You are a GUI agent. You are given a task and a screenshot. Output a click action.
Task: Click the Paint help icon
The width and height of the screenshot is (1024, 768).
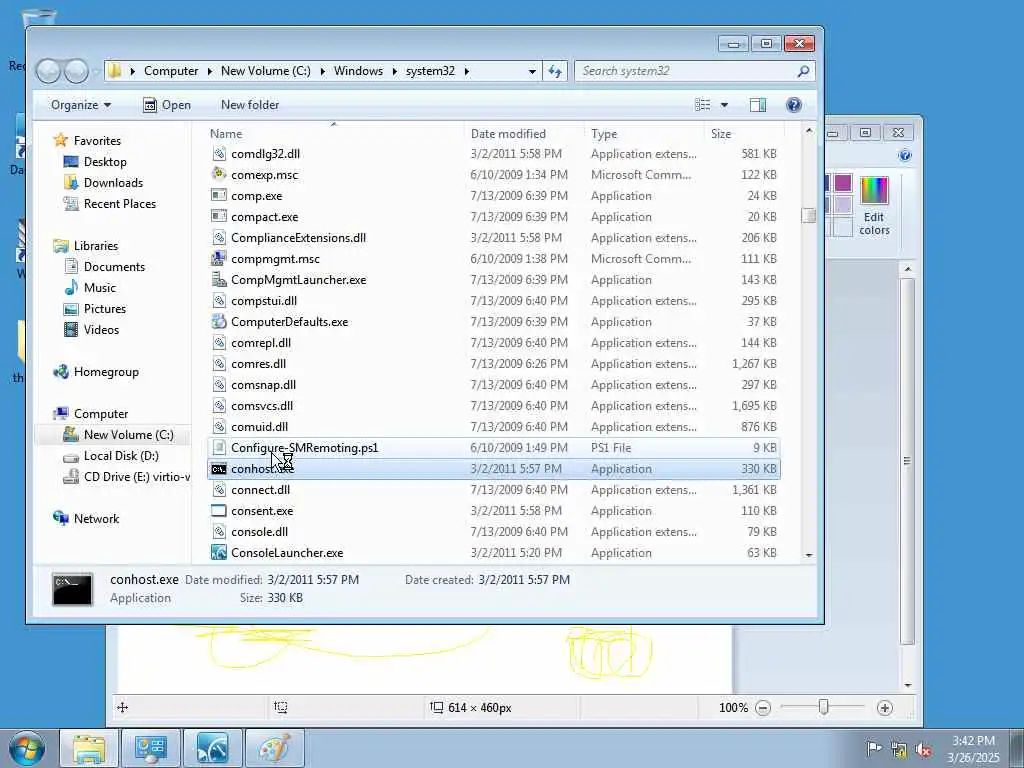pyautogui.click(x=904, y=155)
